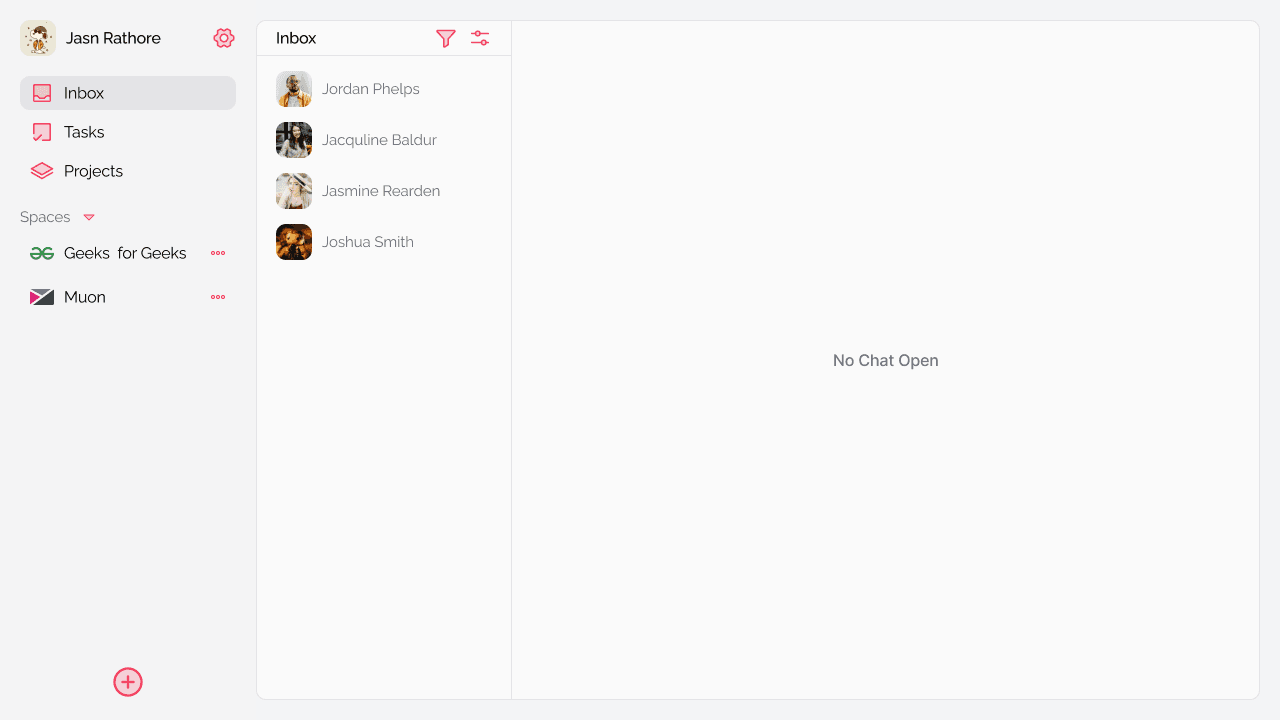Click Jasn Rathore profile avatar
Viewport: 1280px width, 720px height.
(x=38, y=38)
